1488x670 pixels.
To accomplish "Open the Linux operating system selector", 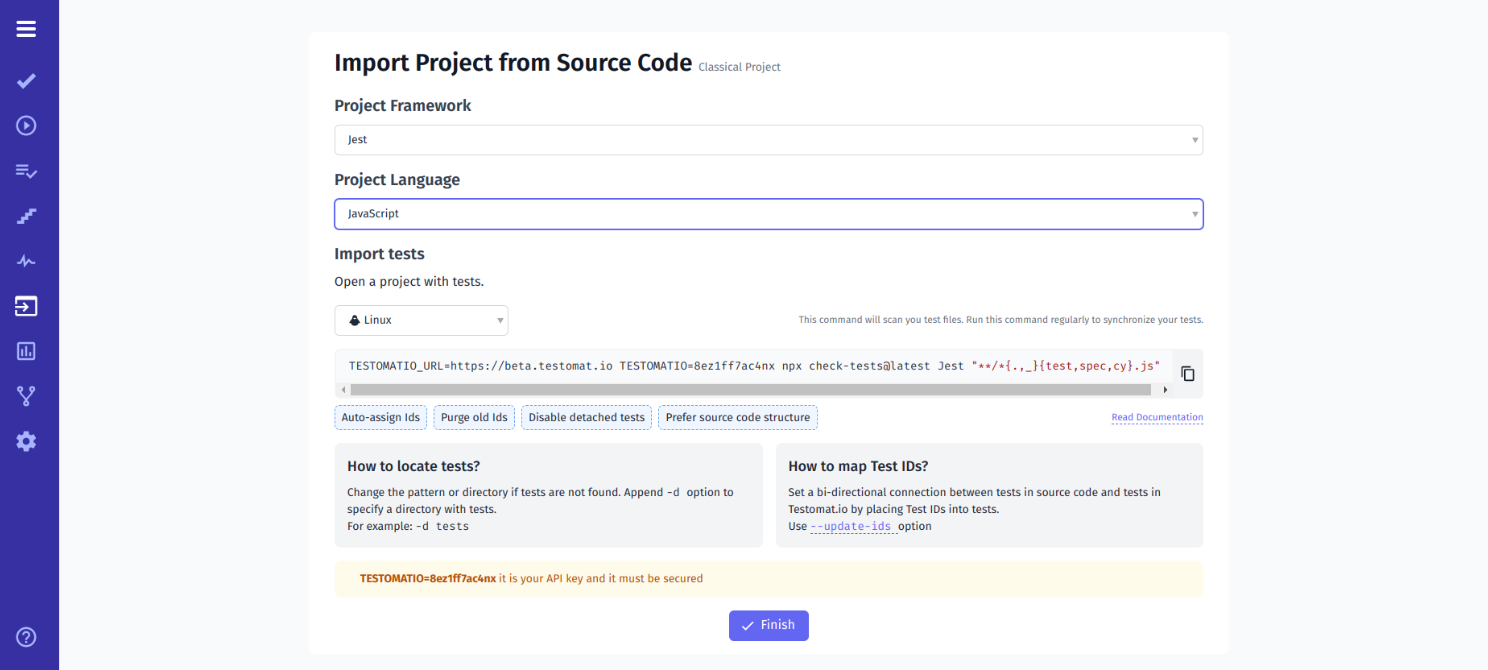I will (421, 320).
